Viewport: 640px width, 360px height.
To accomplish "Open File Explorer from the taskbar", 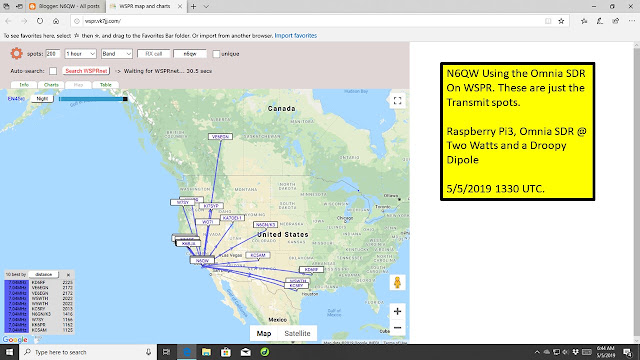I will click(x=206, y=352).
